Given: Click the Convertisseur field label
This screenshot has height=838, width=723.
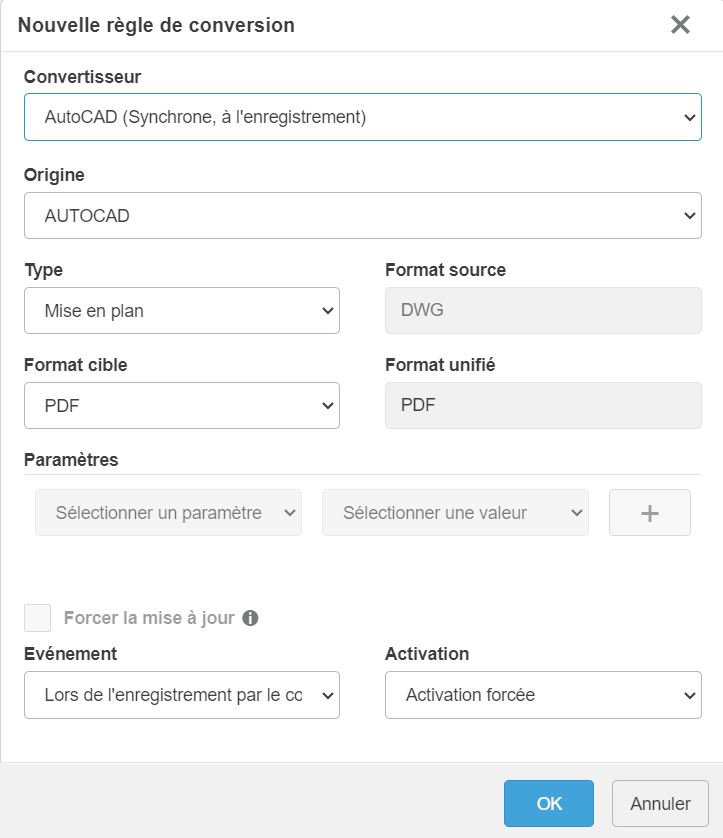Looking at the screenshot, I should pyautogui.click(x=83, y=77).
